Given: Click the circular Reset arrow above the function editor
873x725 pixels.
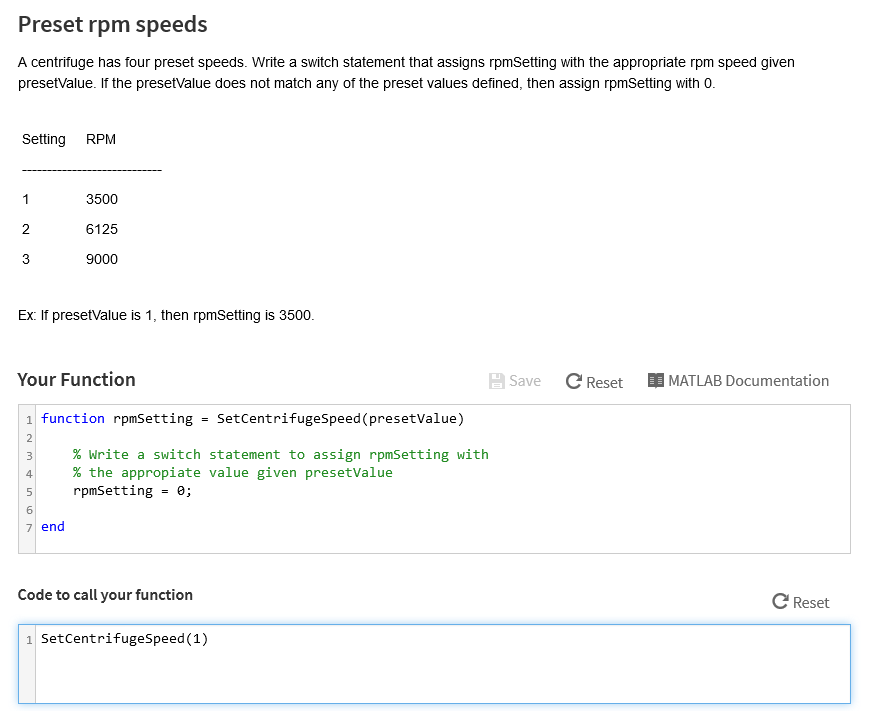Looking at the screenshot, I should pos(573,381).
